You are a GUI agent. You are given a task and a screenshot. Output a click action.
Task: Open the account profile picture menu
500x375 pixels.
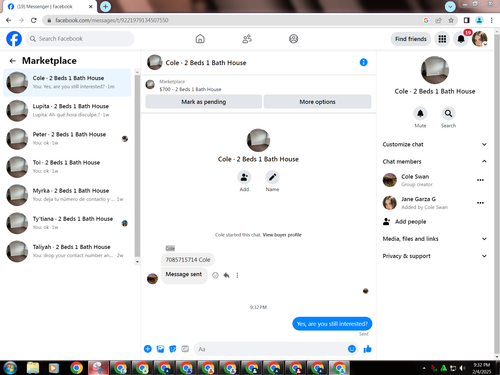pos(480,39)
